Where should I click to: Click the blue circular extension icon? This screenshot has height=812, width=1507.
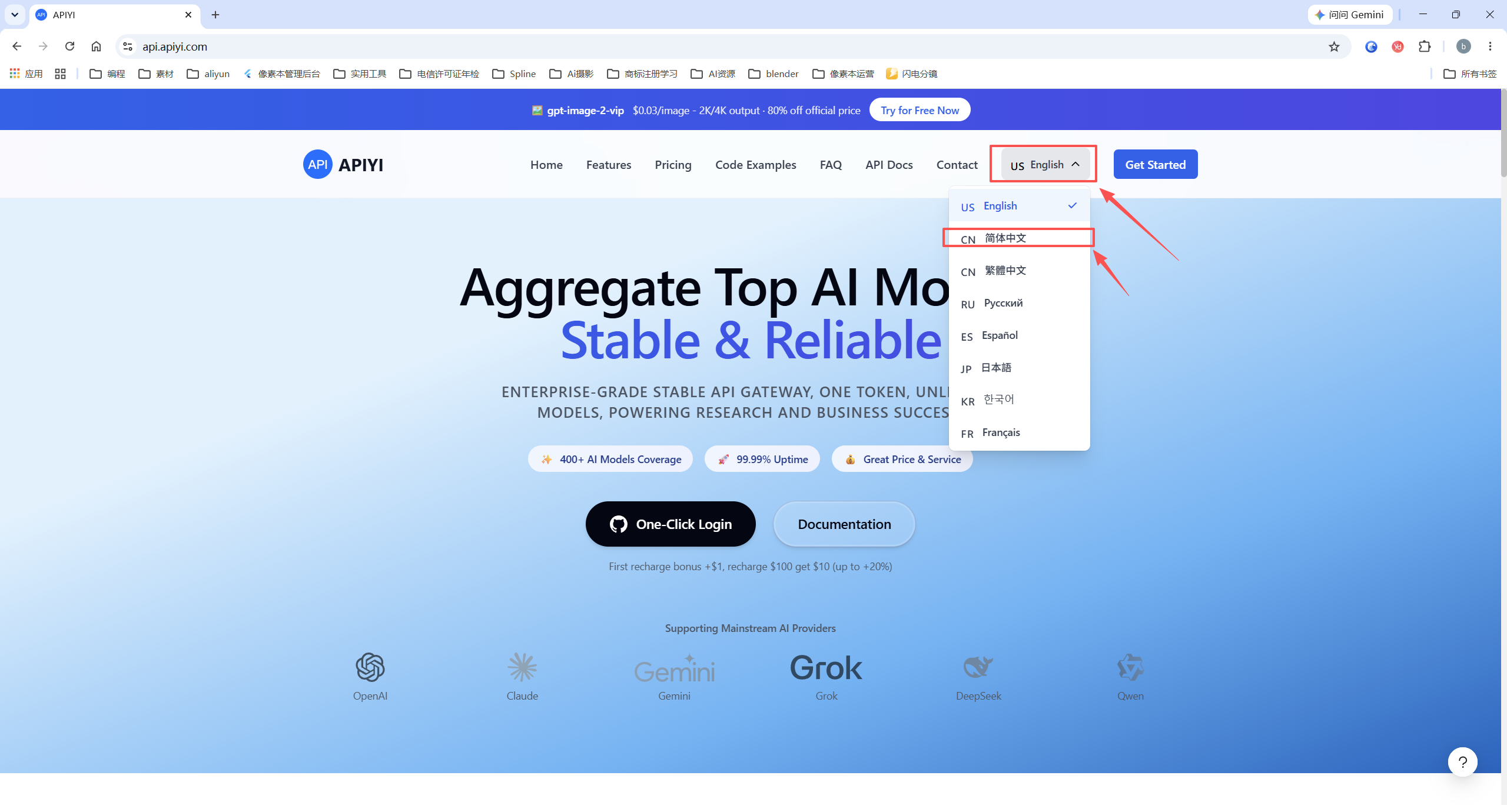click(x=1371, y=46)
